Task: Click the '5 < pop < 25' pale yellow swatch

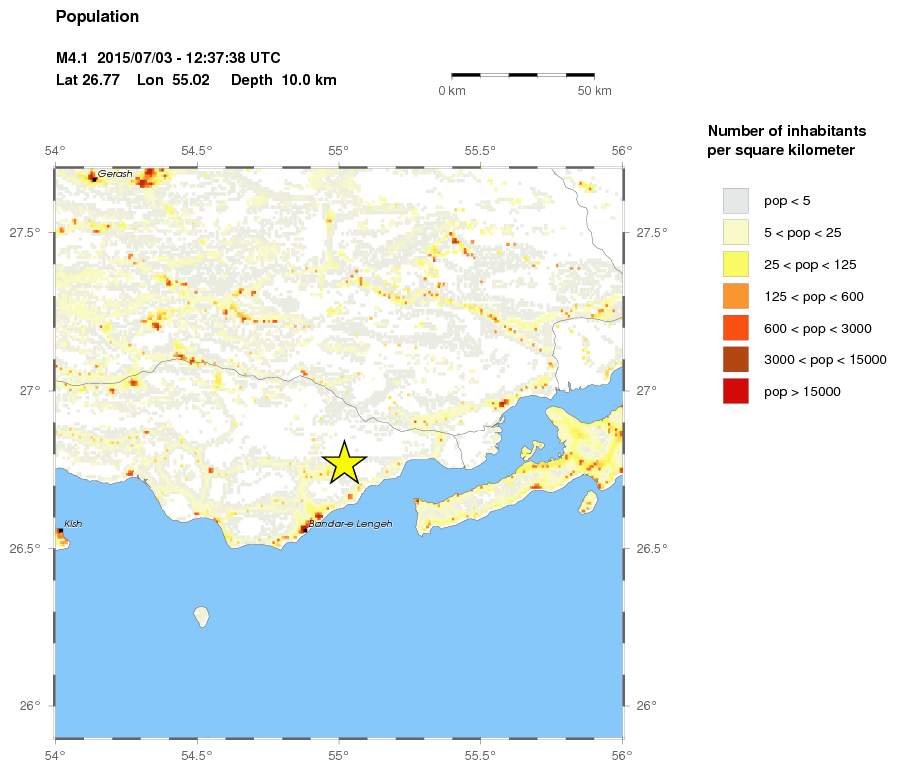Action: click(x=735, y=232)
